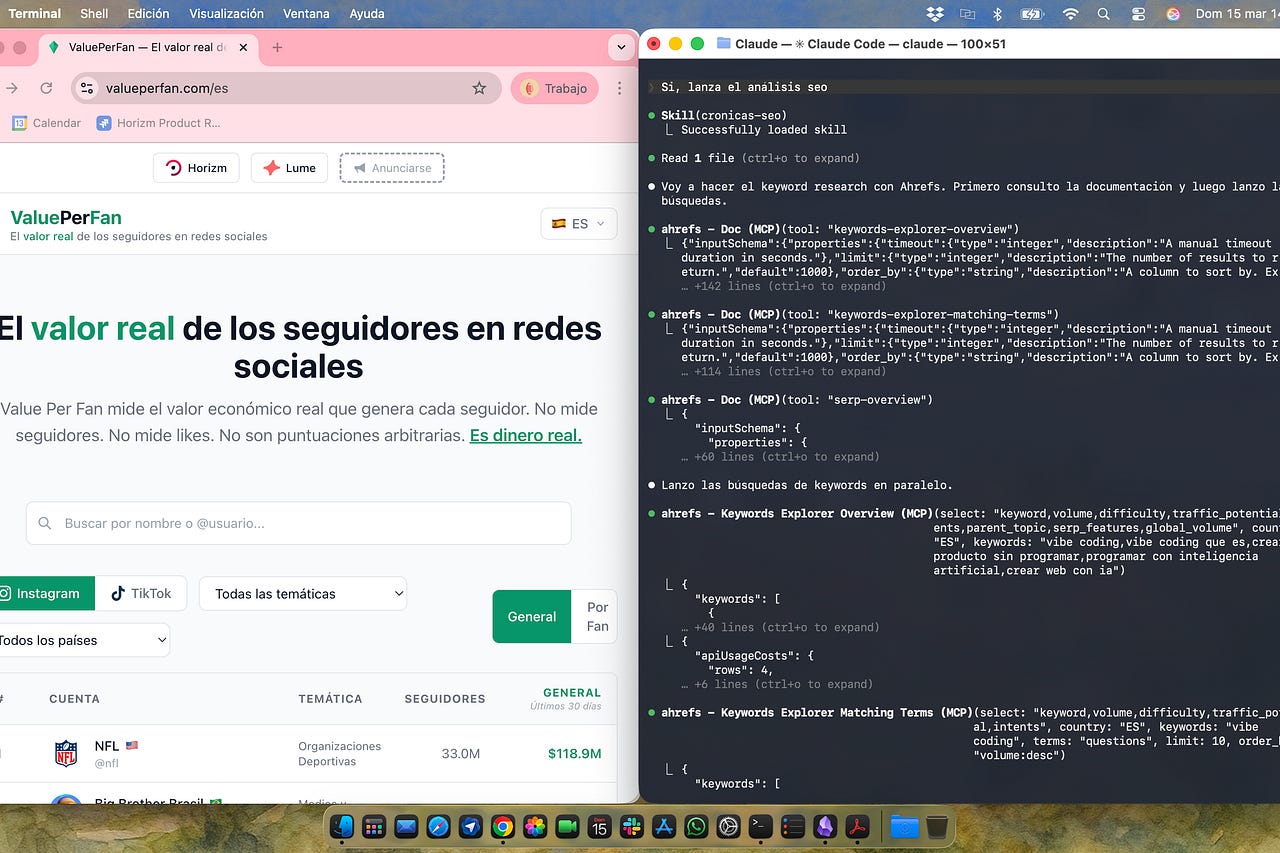1280x853 pixels.
Task: Select the General ranking mode
Action: click(x=532, y=616)
